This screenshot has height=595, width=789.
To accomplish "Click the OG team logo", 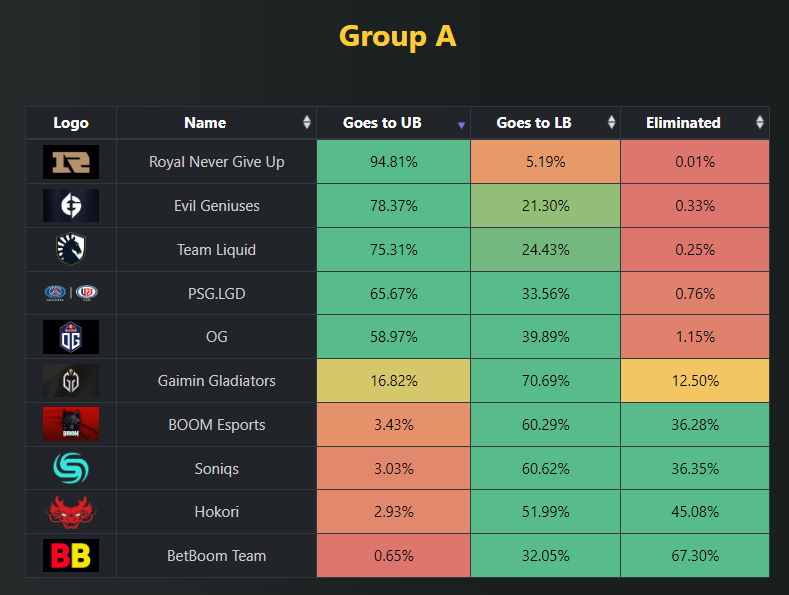I will [71, 337].
